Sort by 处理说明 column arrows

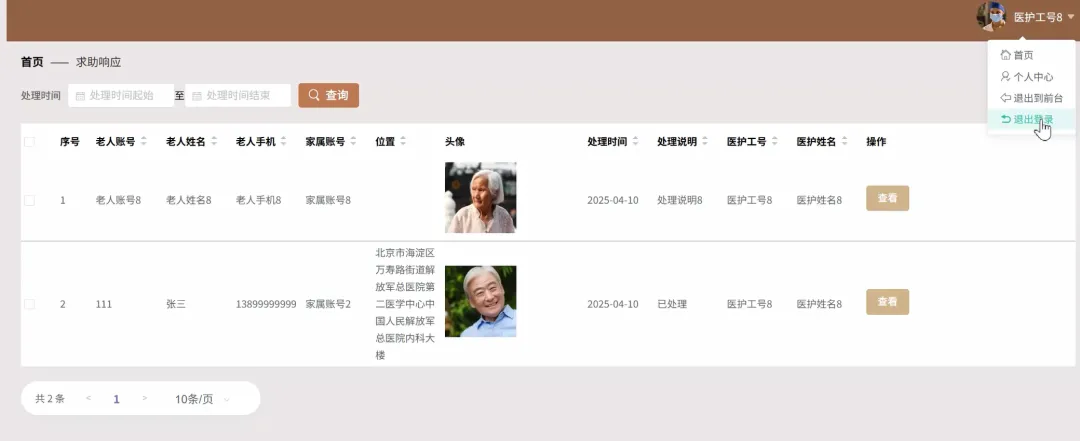[x=705, y=141]
